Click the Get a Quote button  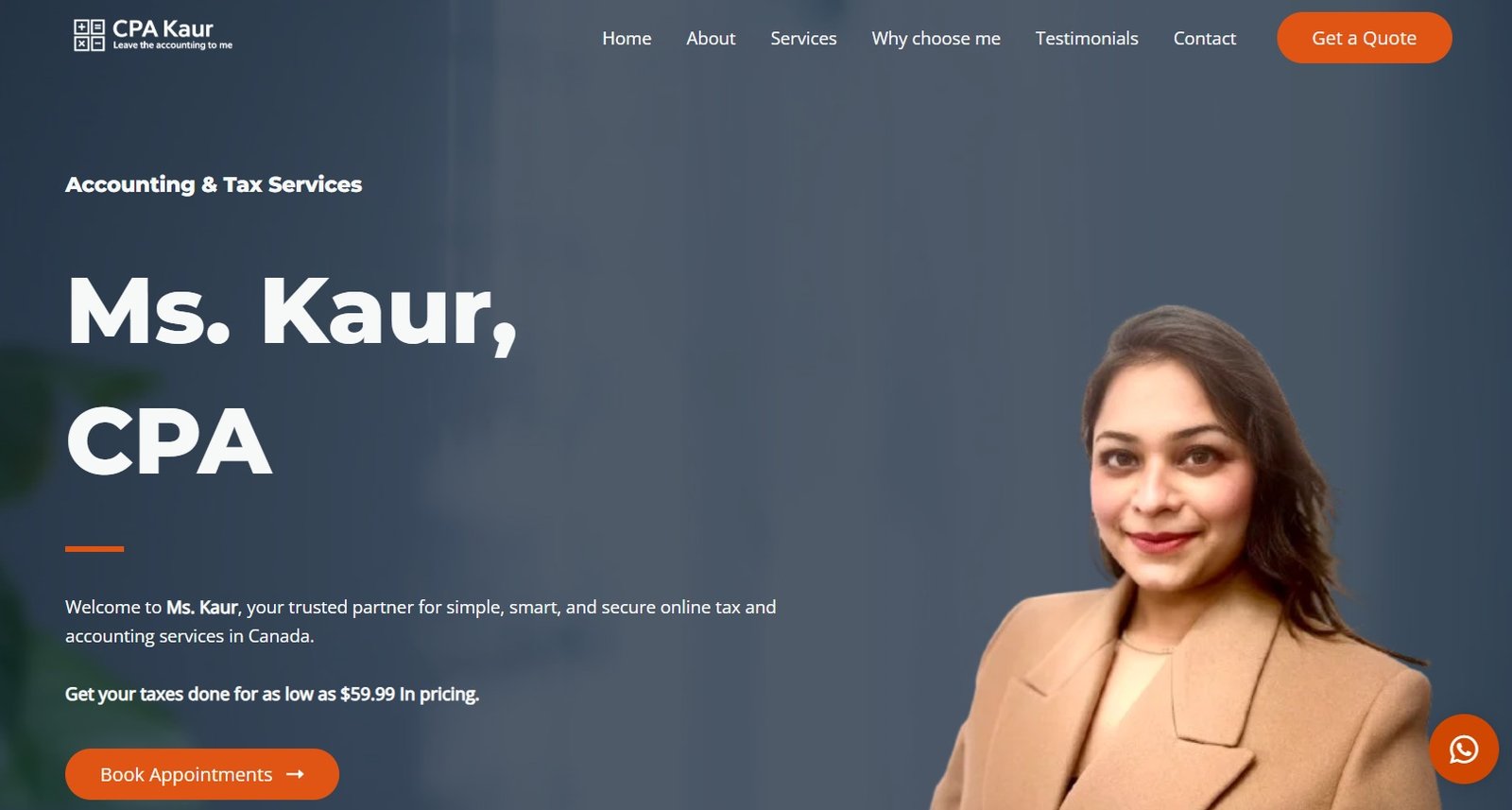(x=1364, y=38)
